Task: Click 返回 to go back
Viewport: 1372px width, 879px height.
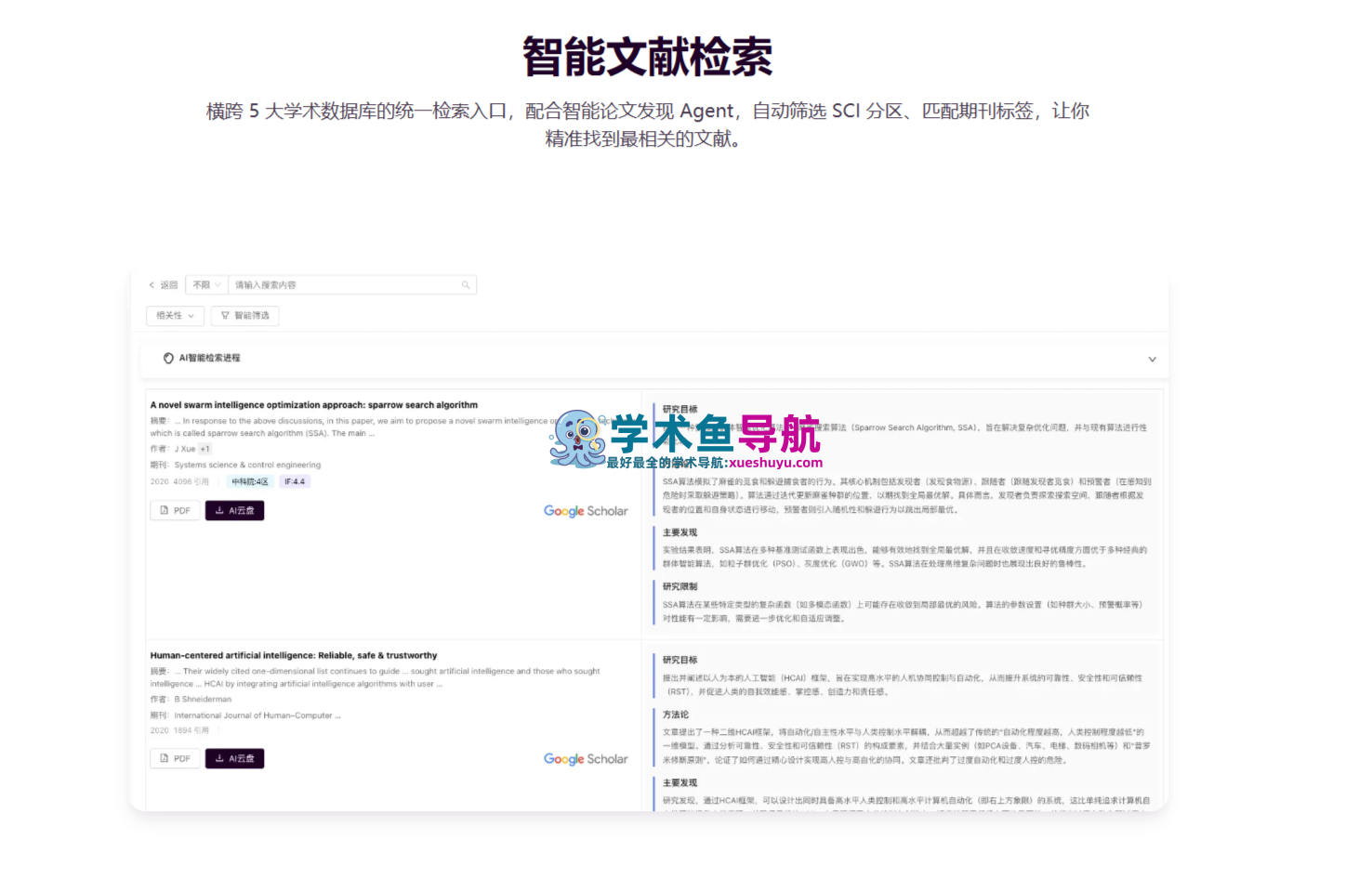Action: [165, 284]
